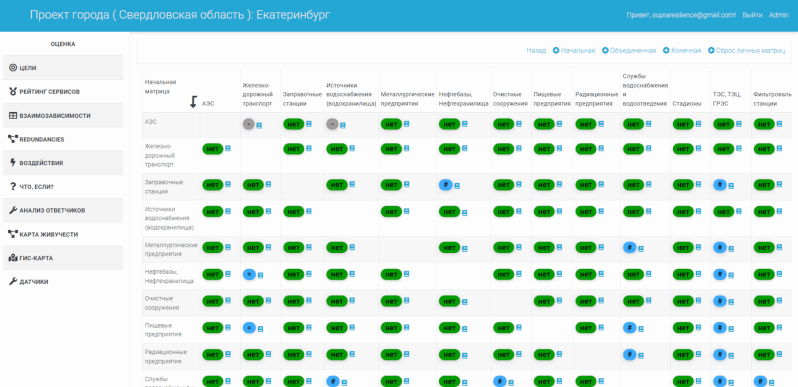Image resolution: width=798 pixels, height=387 pixels.
Task: Open the Admin link in header
Action: [x=779, y=15]
